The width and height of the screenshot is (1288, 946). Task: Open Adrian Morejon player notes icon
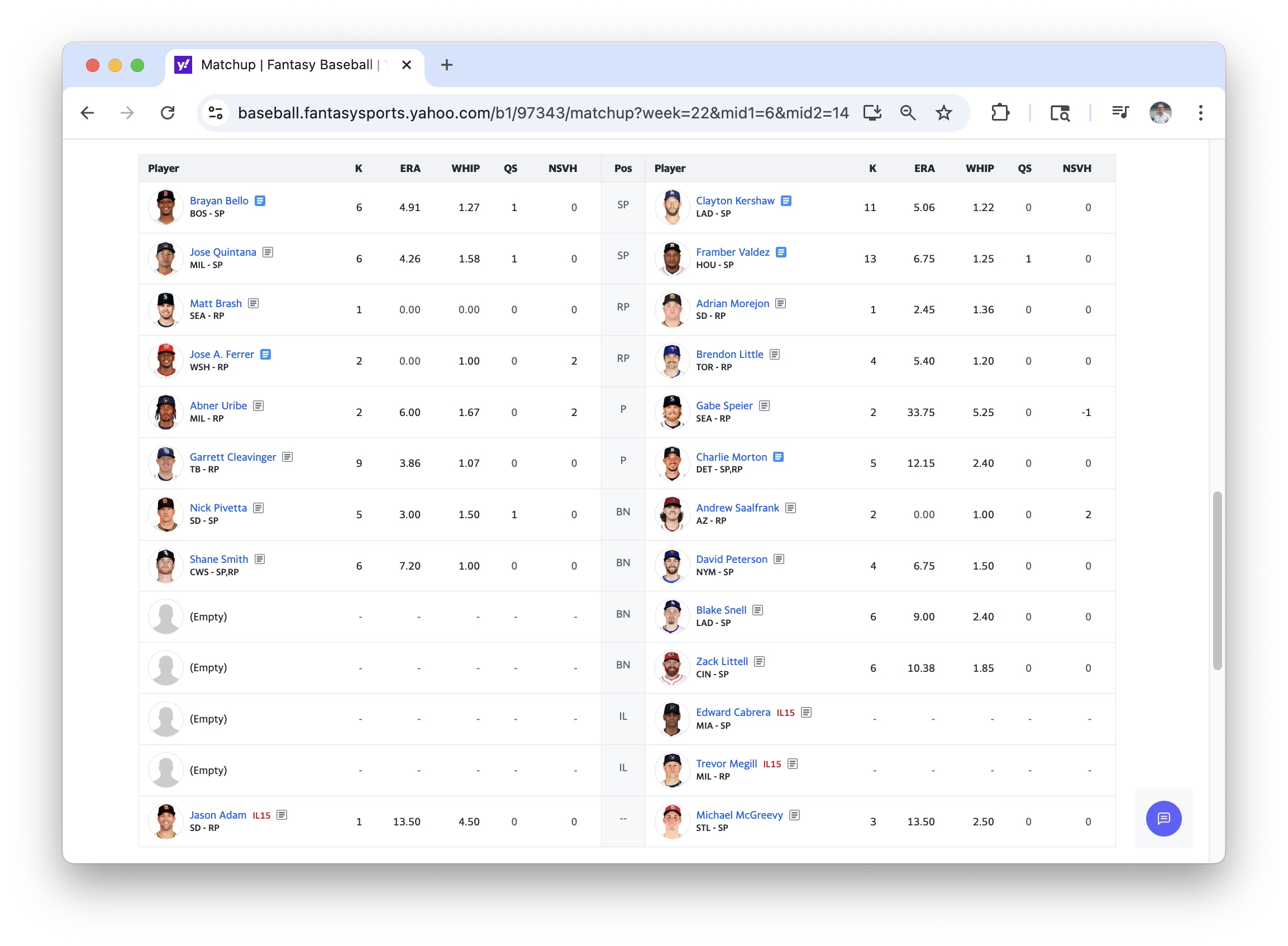point(781,303)
